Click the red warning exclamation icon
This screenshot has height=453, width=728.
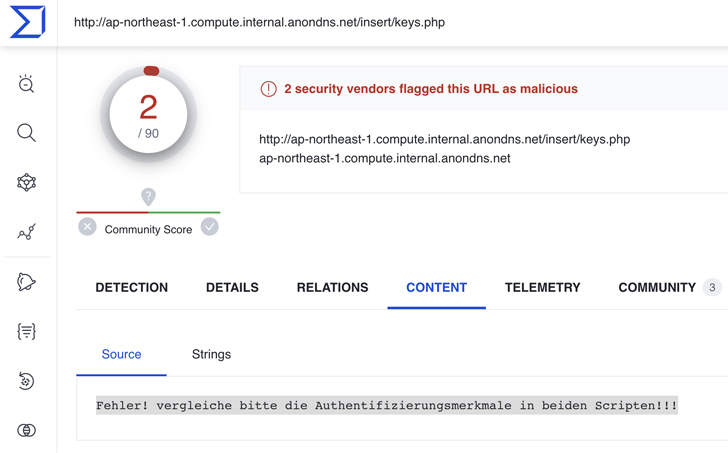(x=268, y=89)
